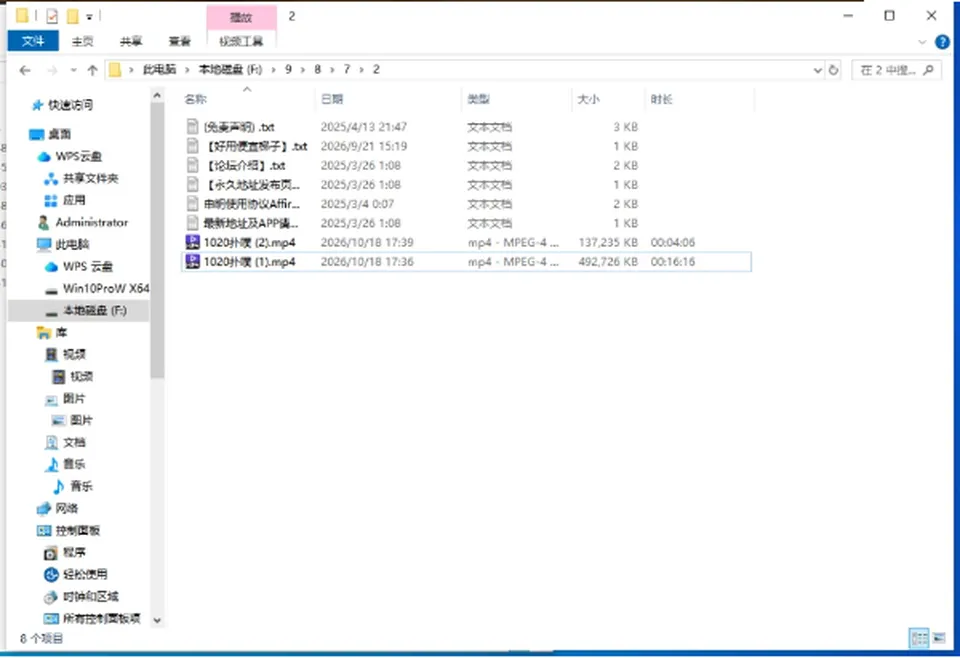Click the video icon of the (1).mp4 file
The width and height of the screenshot is (960, 658).
(x=193, y=262)
